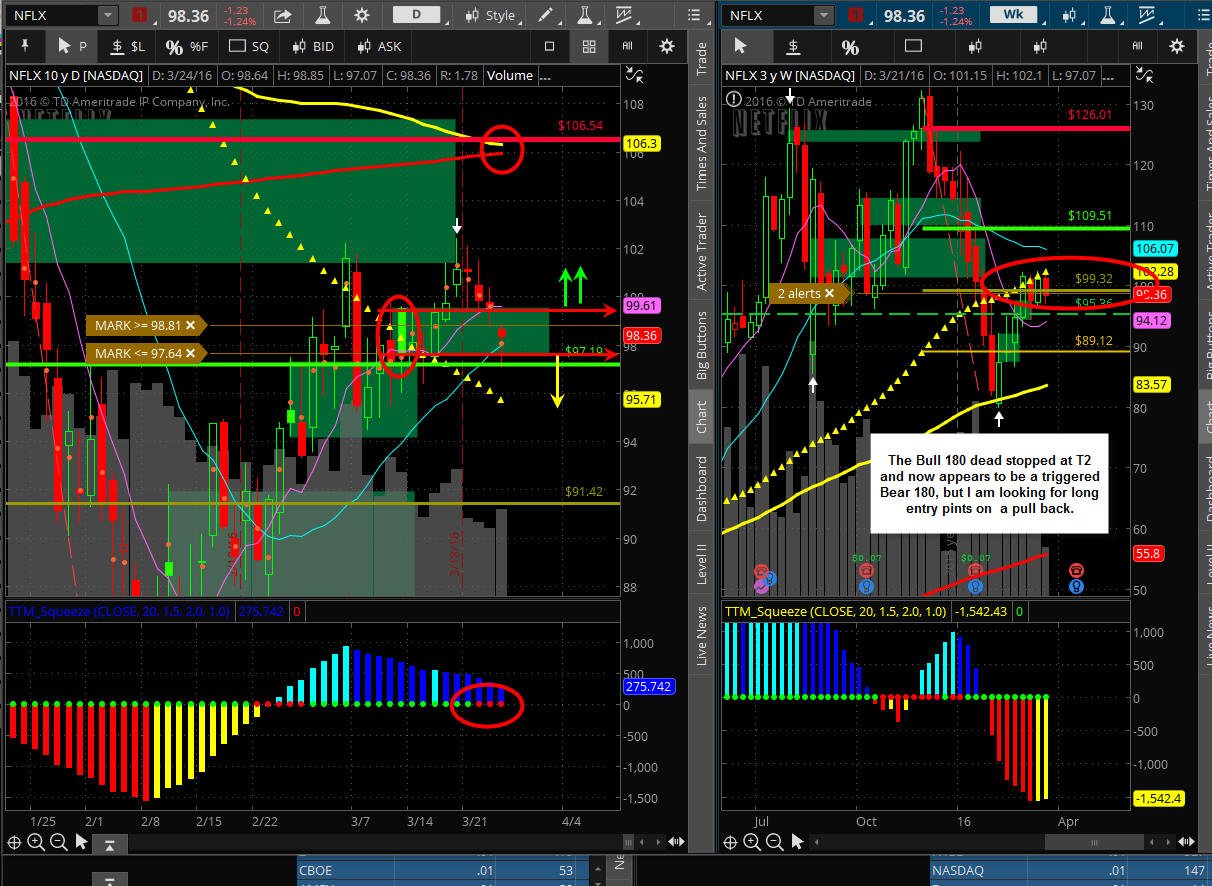The width and height of the screenshot is (1212, 886).
Task: Open drawing settings gear in right chart toolbar
Action: 1177,46
